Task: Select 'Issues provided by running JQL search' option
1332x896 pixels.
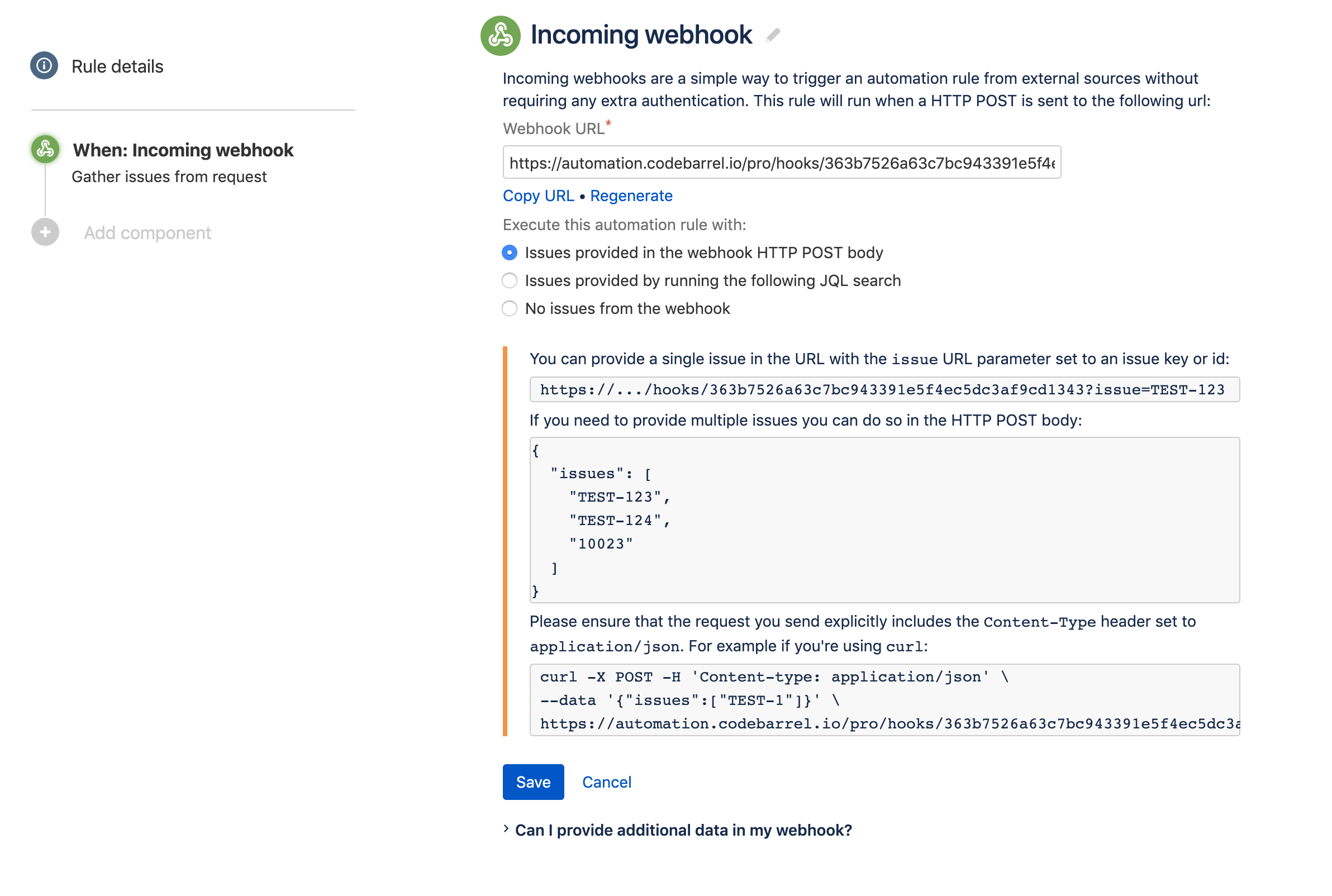Action: pos(509,280)
